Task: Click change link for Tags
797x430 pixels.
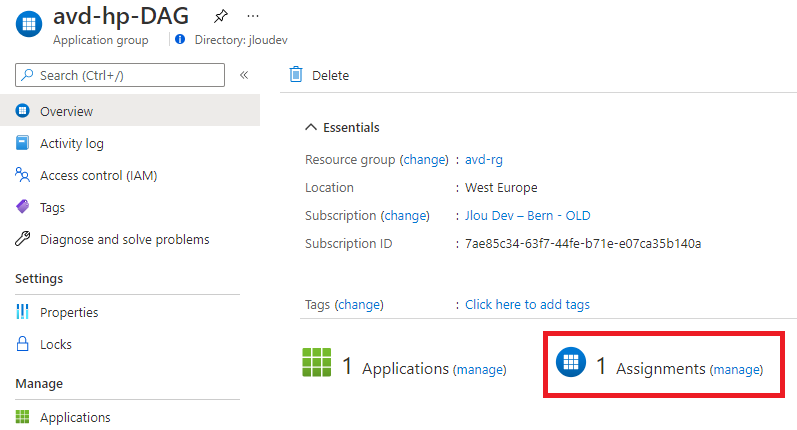Action: point(361,304)
